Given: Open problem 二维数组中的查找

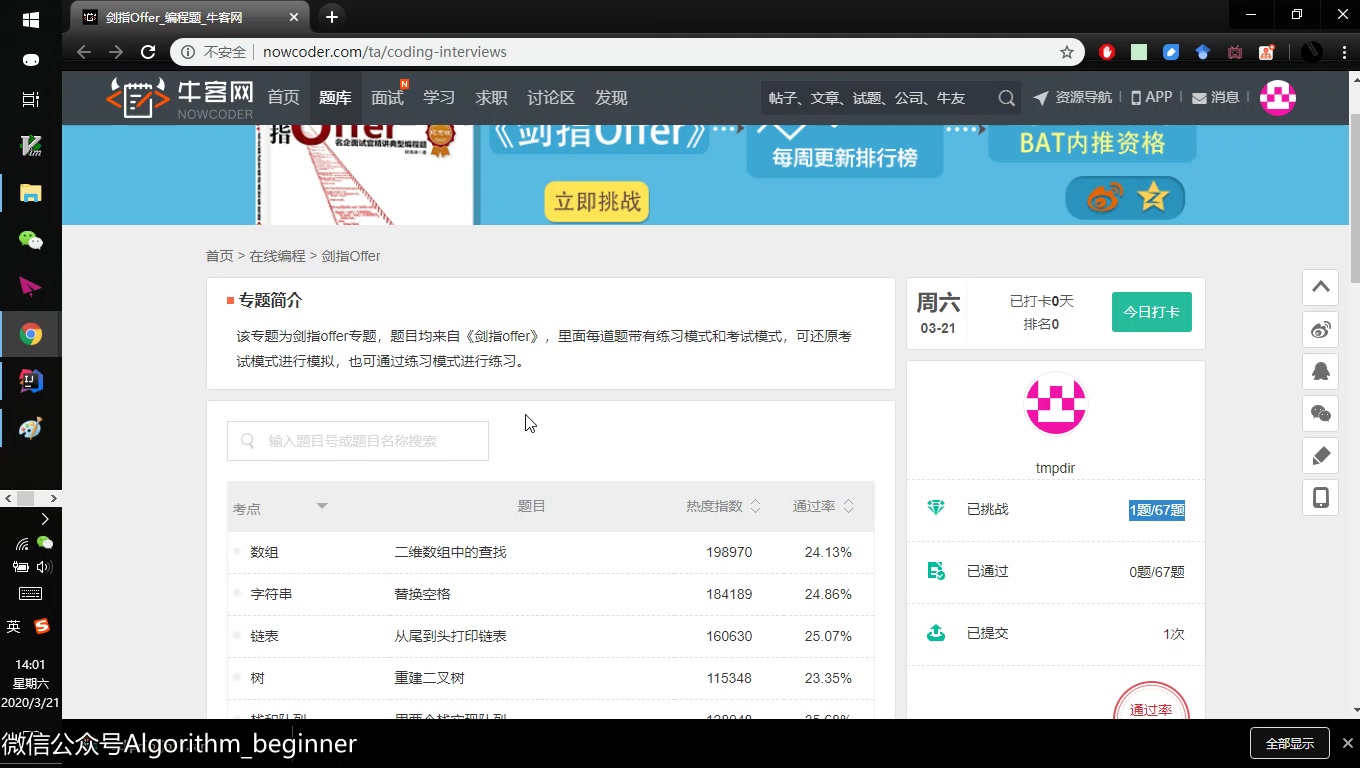Looking at the screenshot, I should (450, 552).
